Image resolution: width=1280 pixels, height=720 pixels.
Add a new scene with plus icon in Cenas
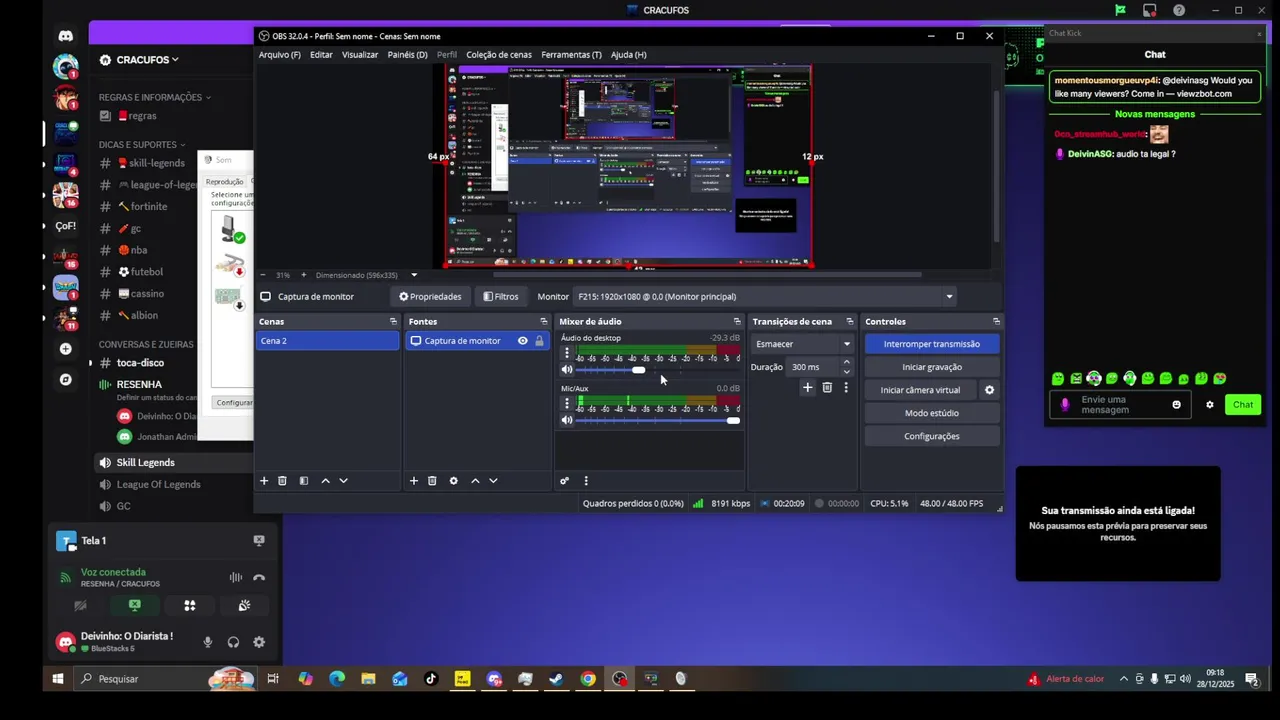(x=264, y=481)
